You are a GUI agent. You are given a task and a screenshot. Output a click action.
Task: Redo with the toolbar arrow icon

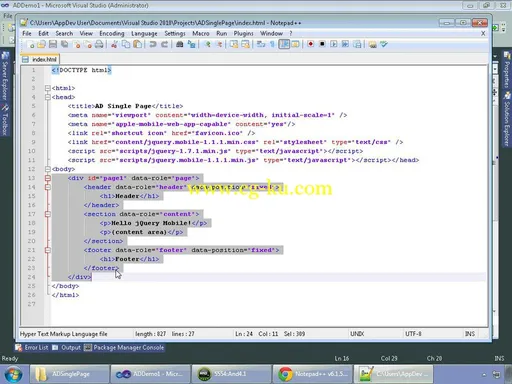click(164, 44)
